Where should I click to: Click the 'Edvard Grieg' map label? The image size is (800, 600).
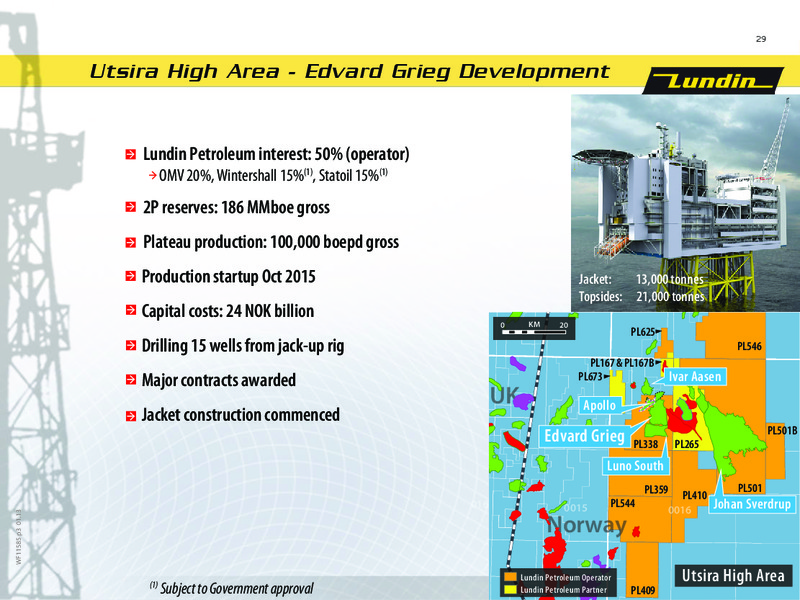pos(584,436)
